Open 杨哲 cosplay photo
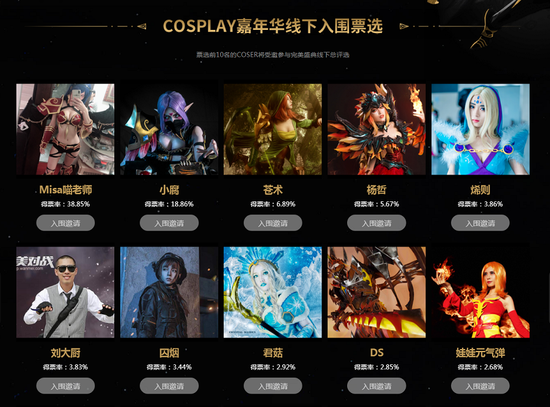The image size is (550, 407). (x=377, y=129)
